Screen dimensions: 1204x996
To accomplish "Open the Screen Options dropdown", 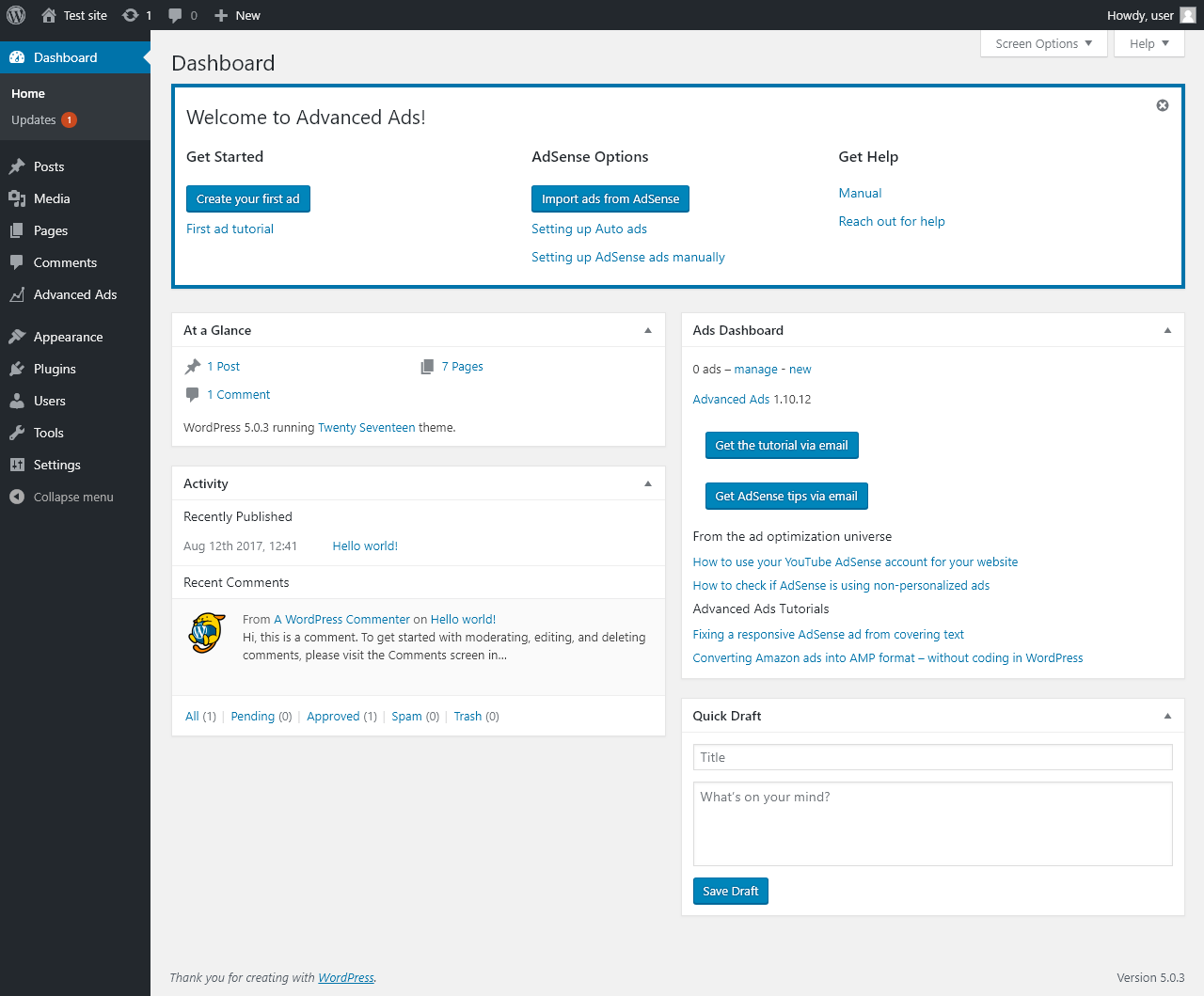I will coord(1043,43).
